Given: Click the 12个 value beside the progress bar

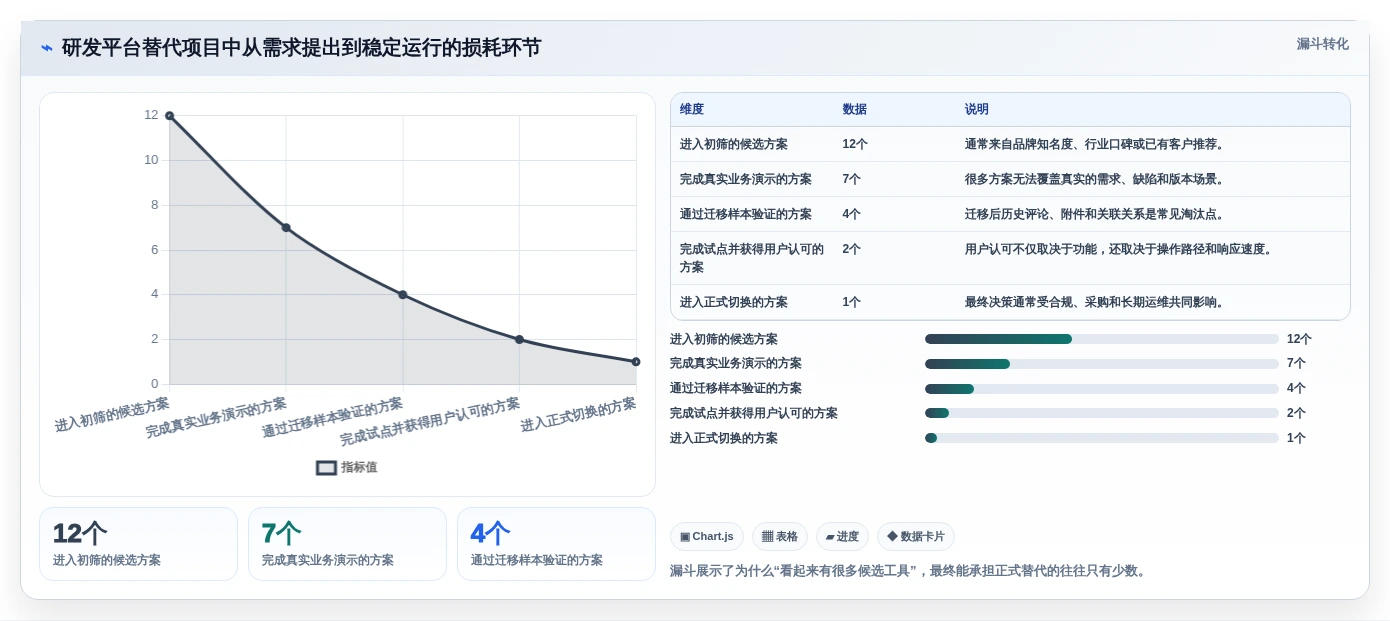Looking at the screenshot, I should click(1299, 339).
